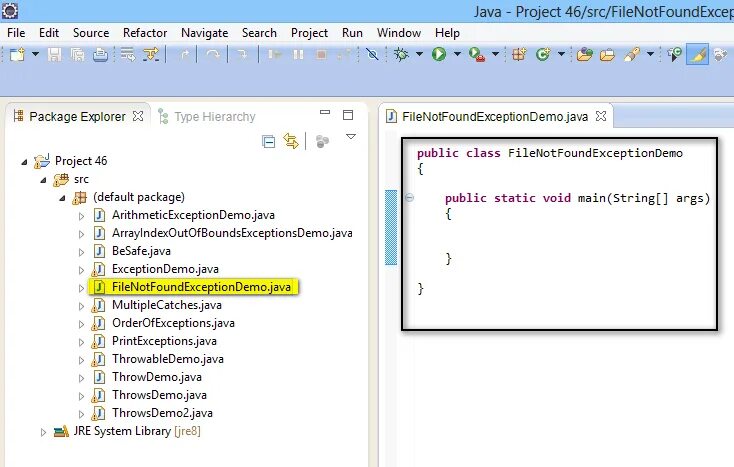
Task: Collapse the Project 46 tree node
Action: point(24,162)
